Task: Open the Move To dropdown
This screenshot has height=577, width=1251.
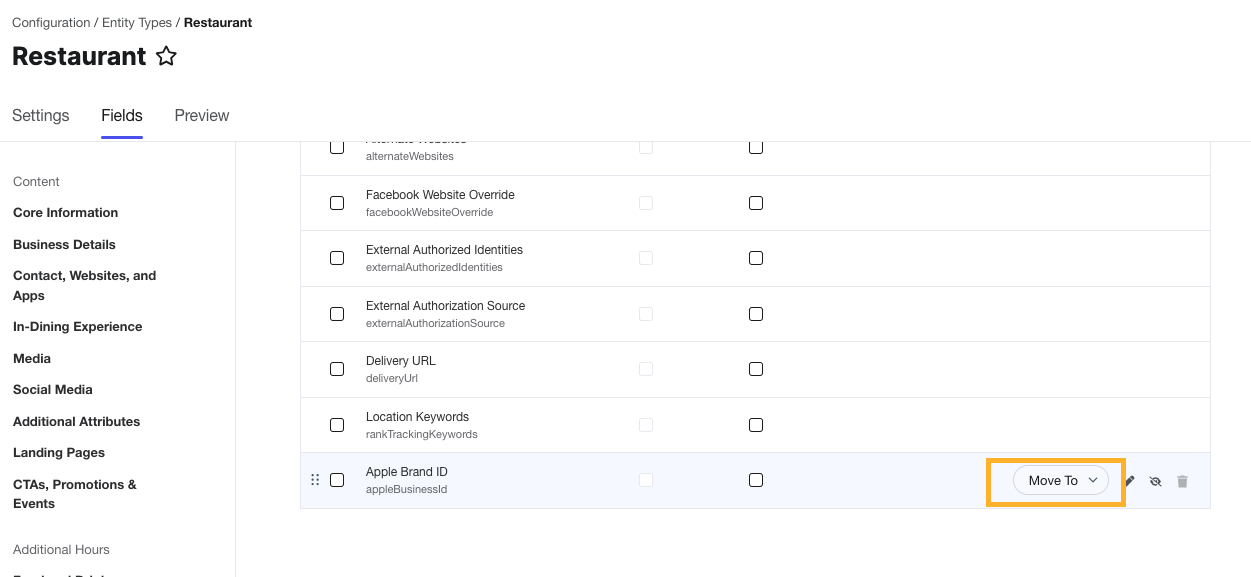Action: point(1060,481)
